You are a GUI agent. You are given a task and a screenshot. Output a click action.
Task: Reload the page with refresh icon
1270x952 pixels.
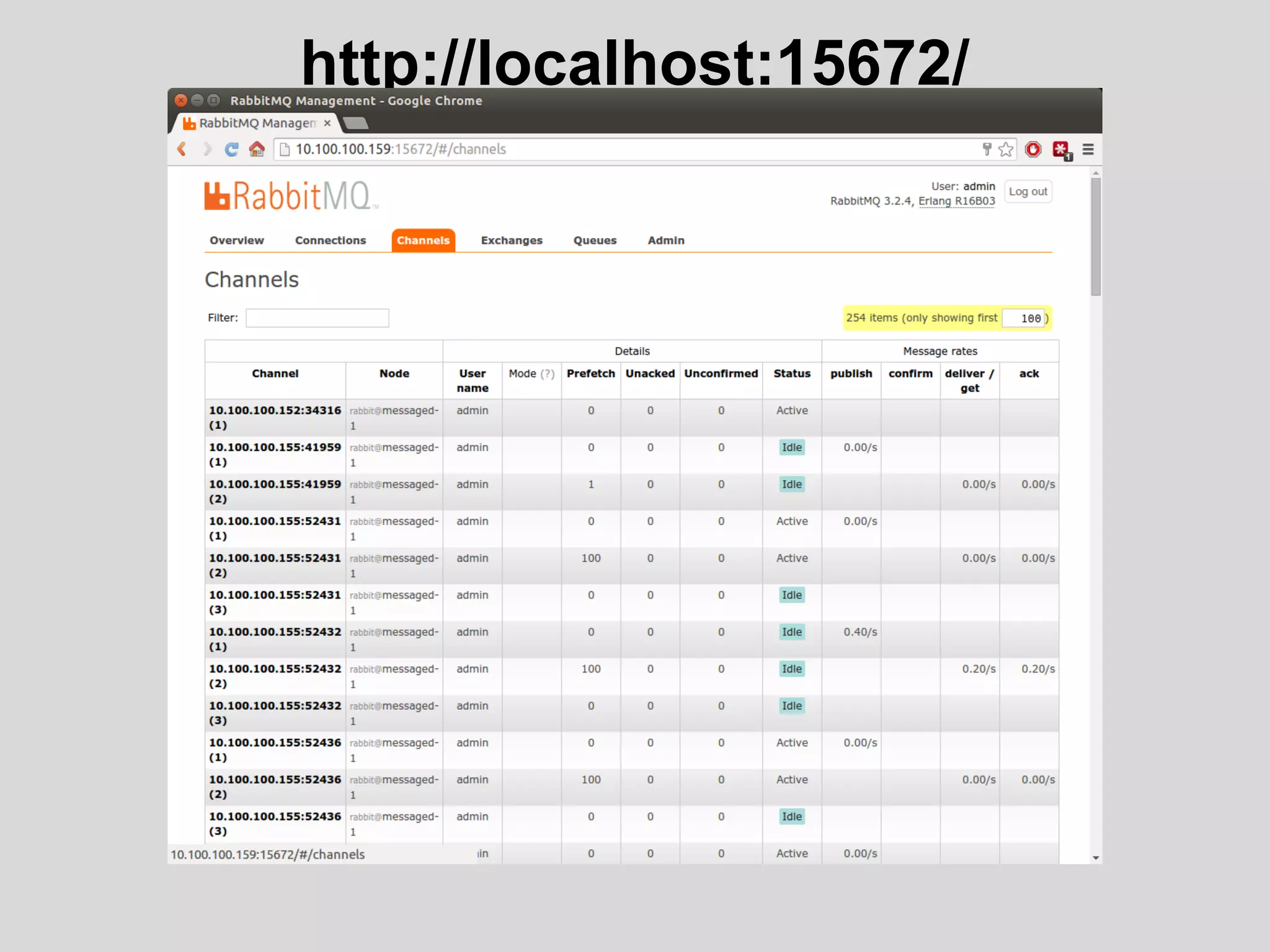pos(232,149)
